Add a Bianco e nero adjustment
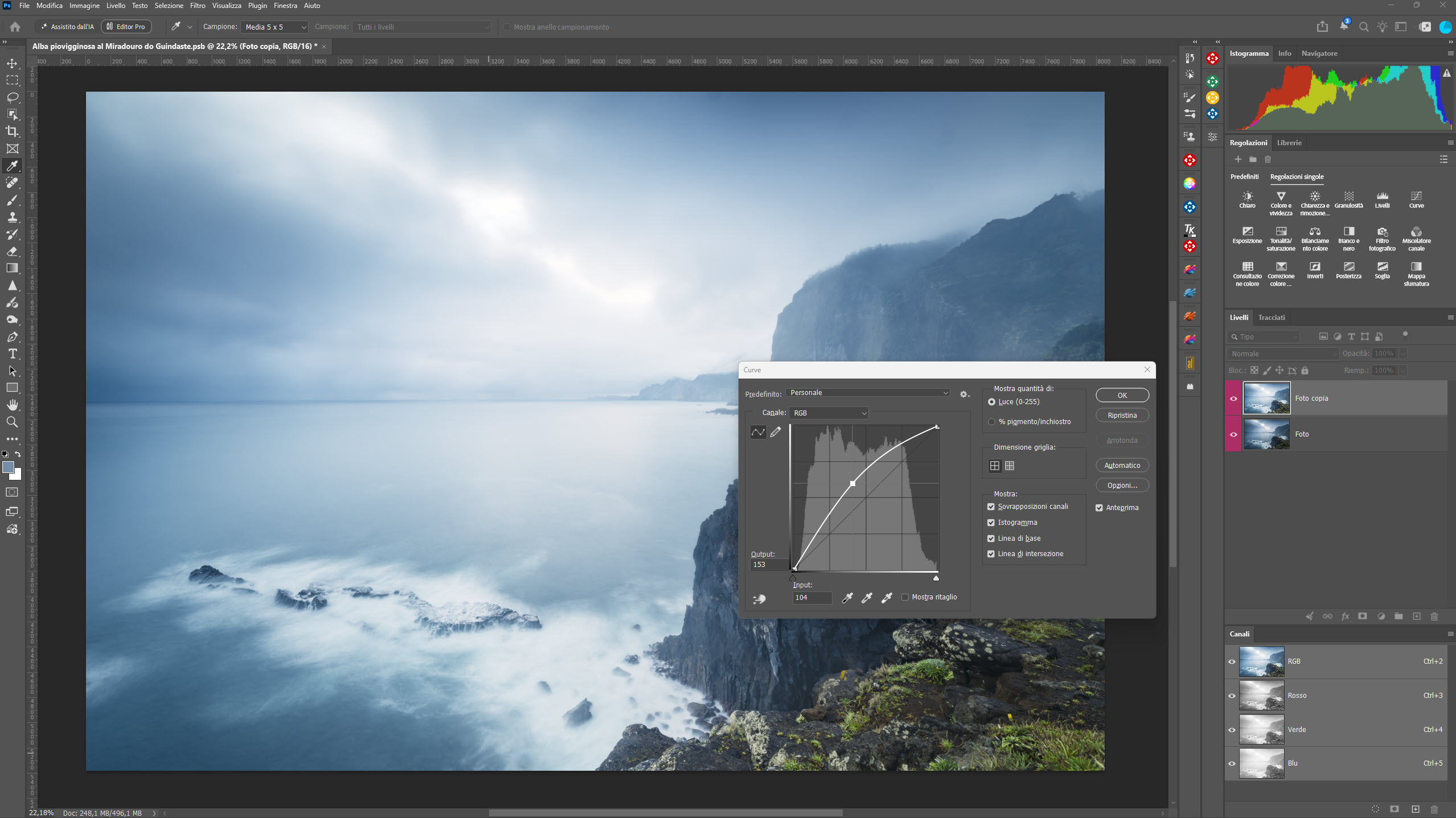This screenshot has height=818, width=1456. [1348, 239]
